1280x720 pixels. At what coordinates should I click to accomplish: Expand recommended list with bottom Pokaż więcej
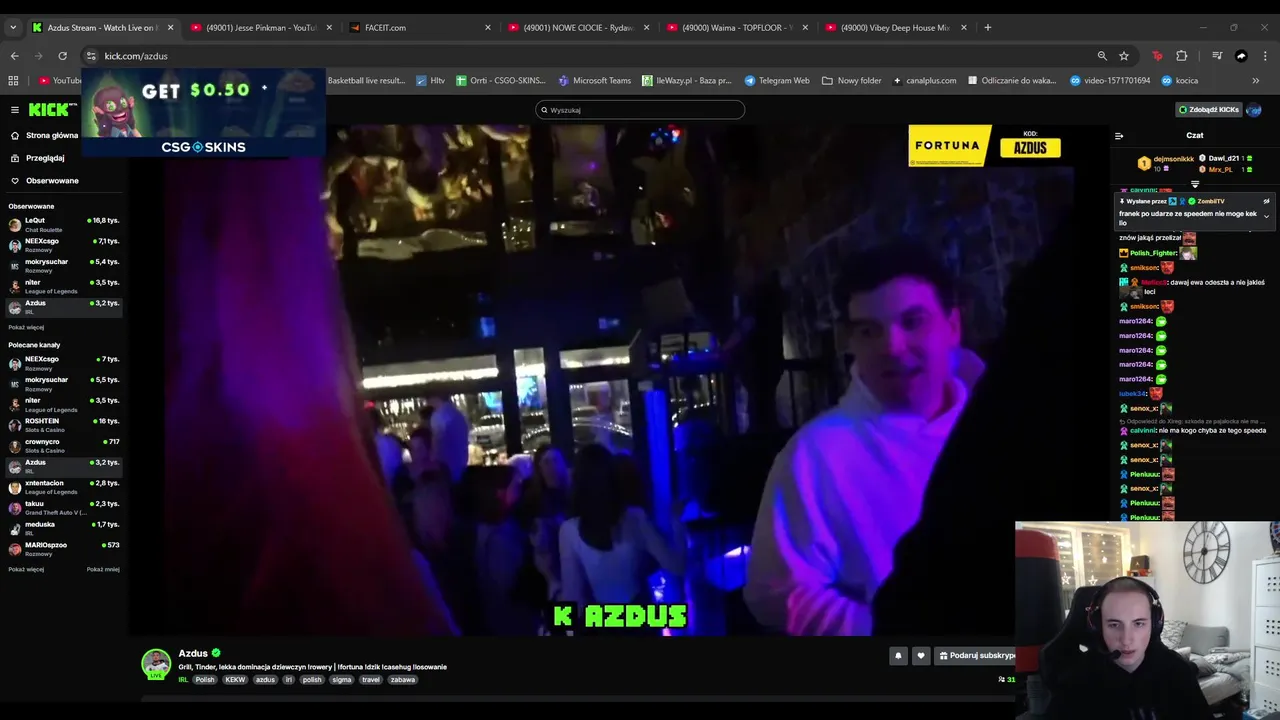click(x=26, y=569)
